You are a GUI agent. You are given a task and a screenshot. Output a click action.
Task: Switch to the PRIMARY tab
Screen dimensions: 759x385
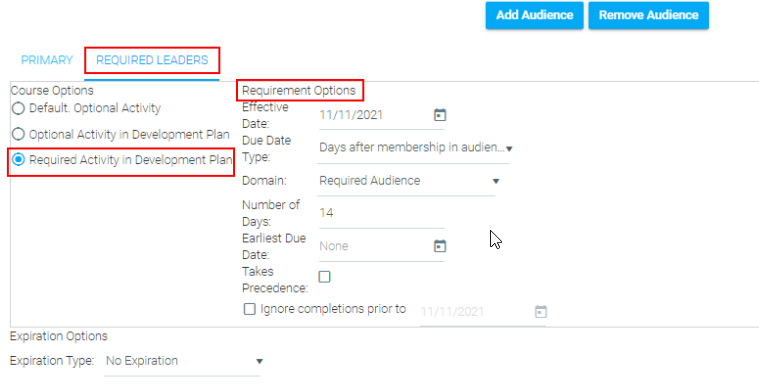point(47,60)
